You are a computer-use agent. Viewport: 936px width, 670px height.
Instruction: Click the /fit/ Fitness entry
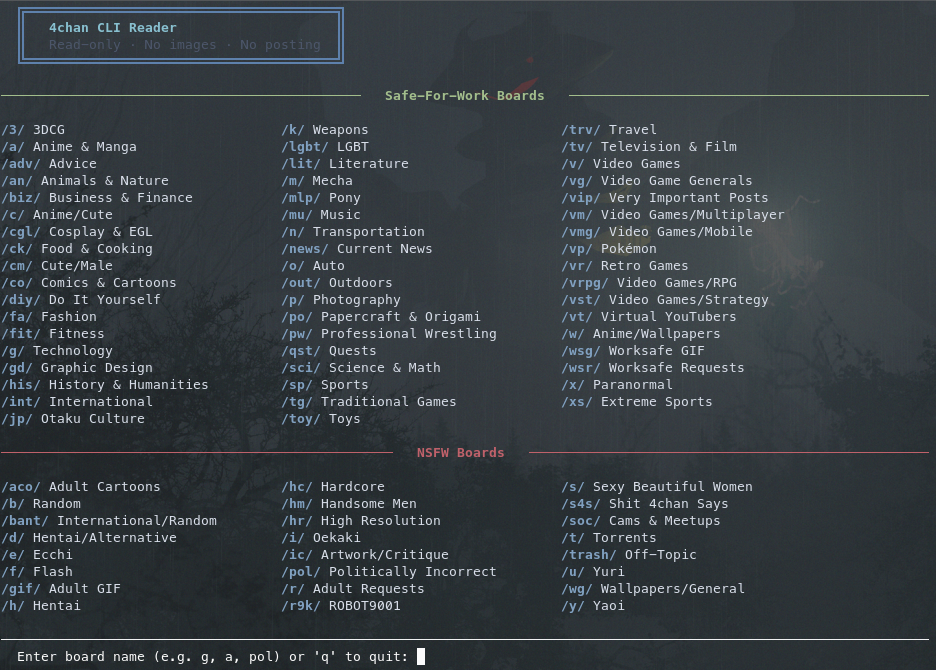click(x=53, y=333)
